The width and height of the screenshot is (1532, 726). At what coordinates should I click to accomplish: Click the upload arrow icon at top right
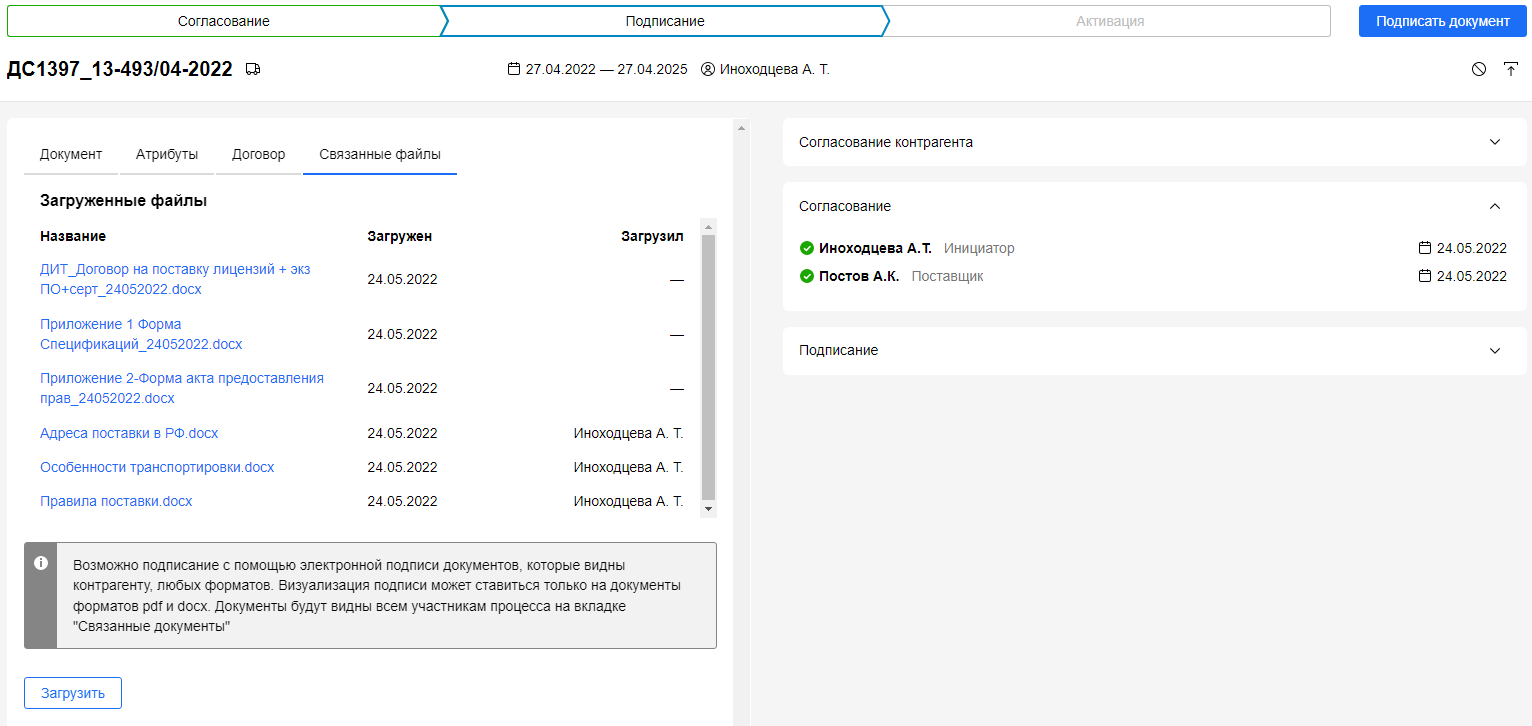tap(1510, 69)
